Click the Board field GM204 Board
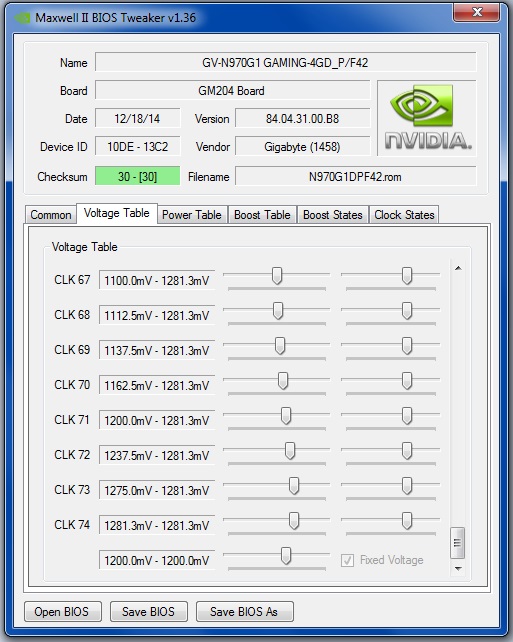The height and width of the screenshot is (642, 513). point(233,90)
